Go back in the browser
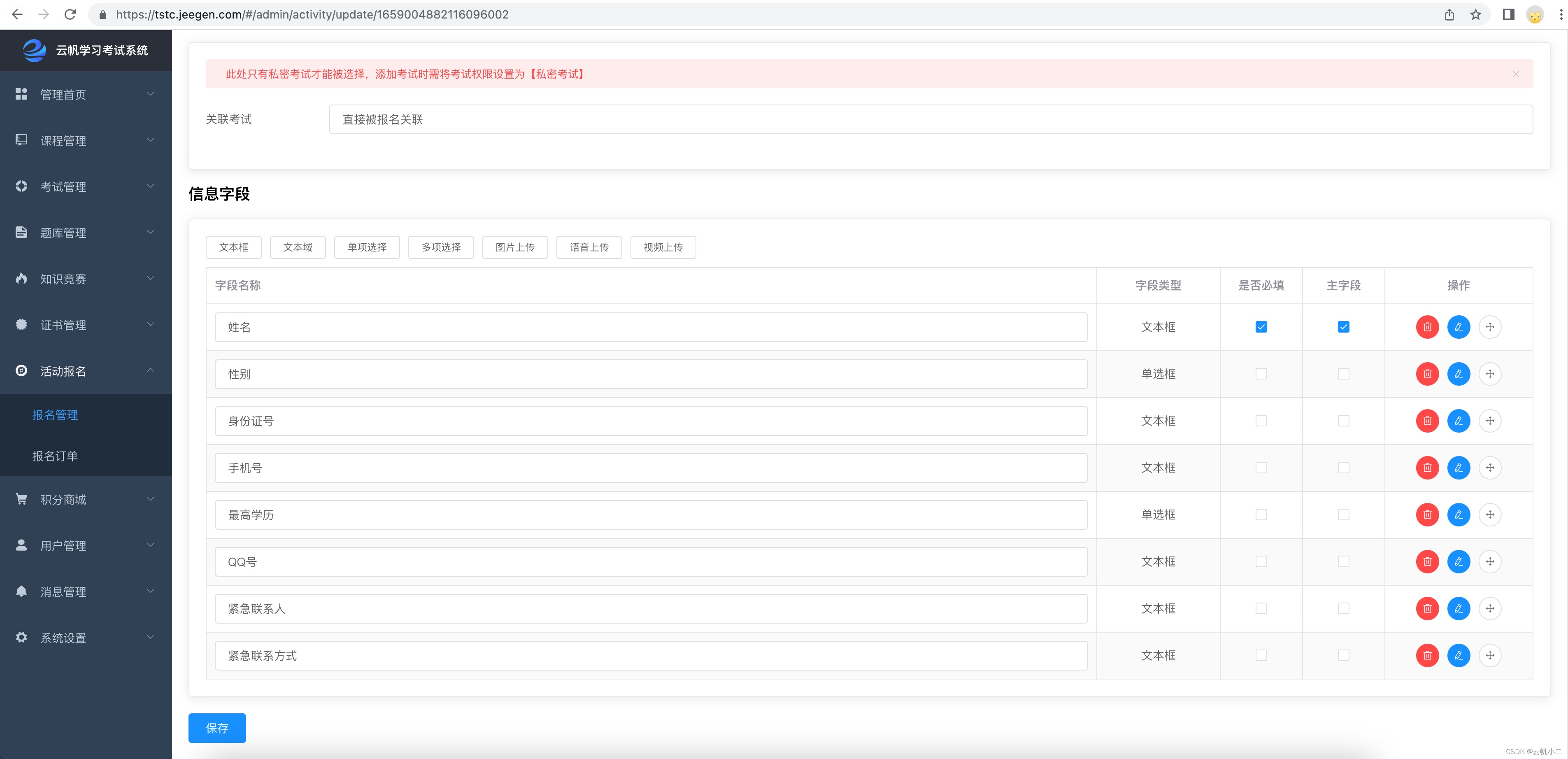The width and height of the screenshot is (1568, 759). click(x=17, y=14)
